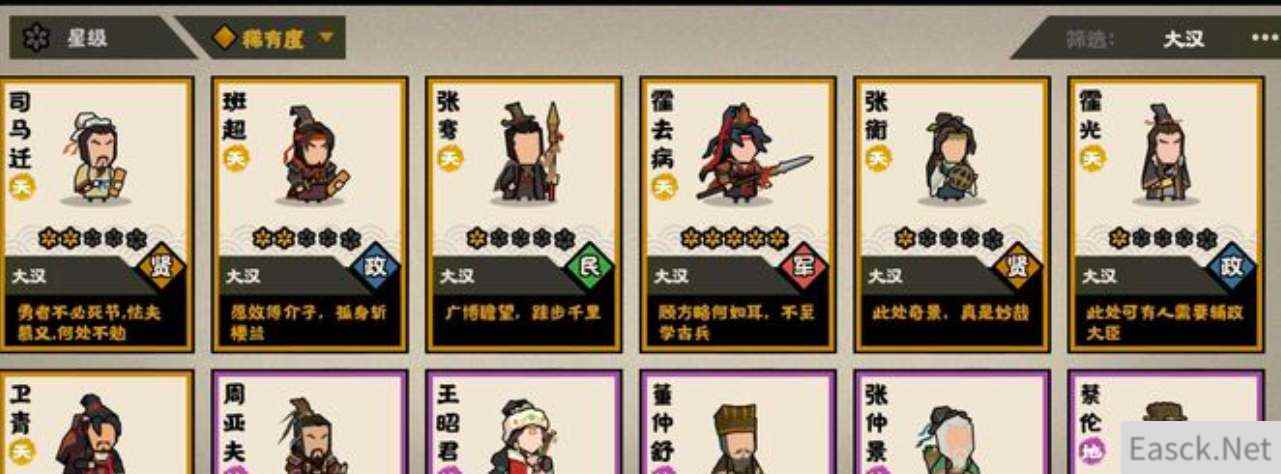This screenshot has height=474, width=1281.
Task: Click the red 军 badge on 霍去病's card
Action: tap(803, 268)
